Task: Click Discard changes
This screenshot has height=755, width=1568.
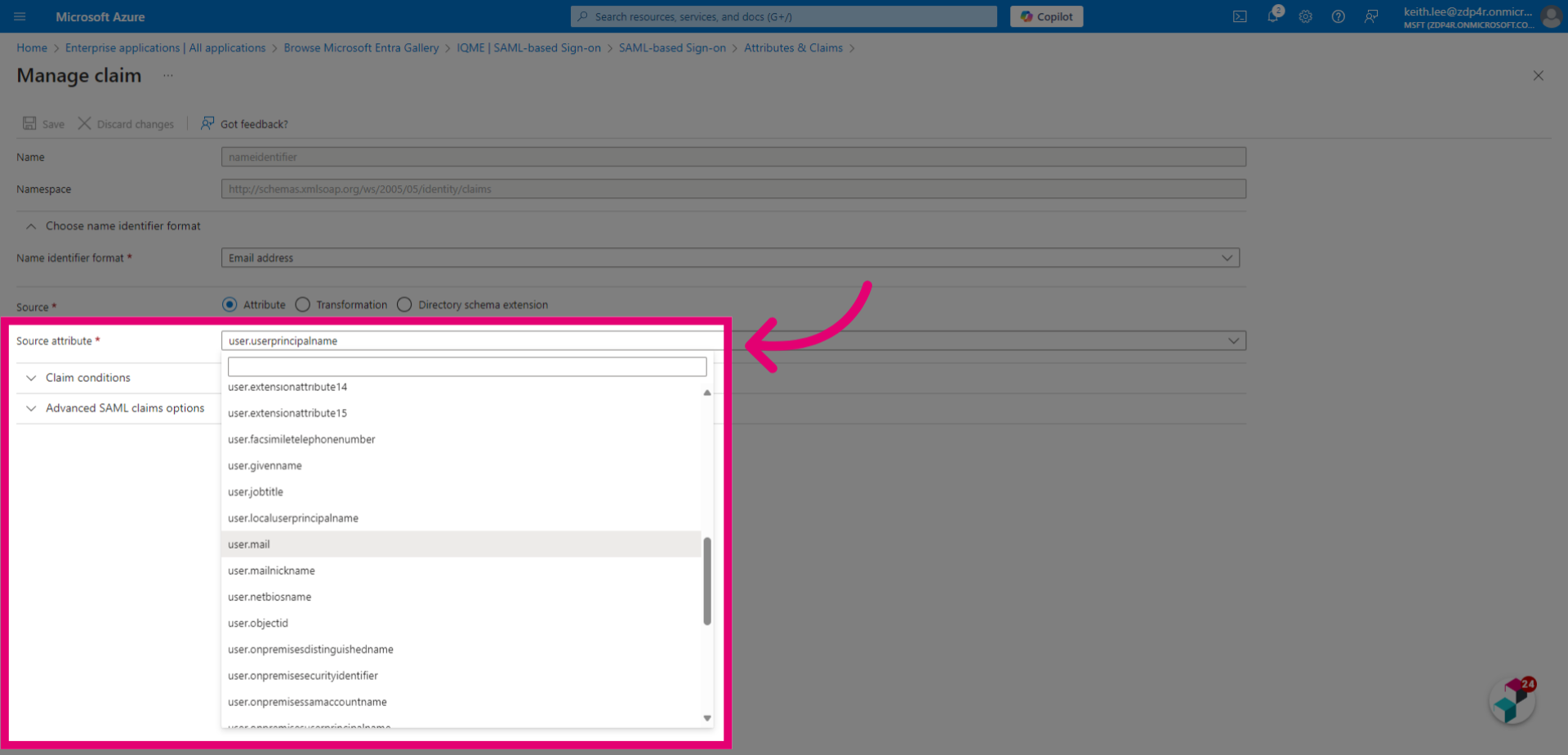Action: [x=126, y=124]
